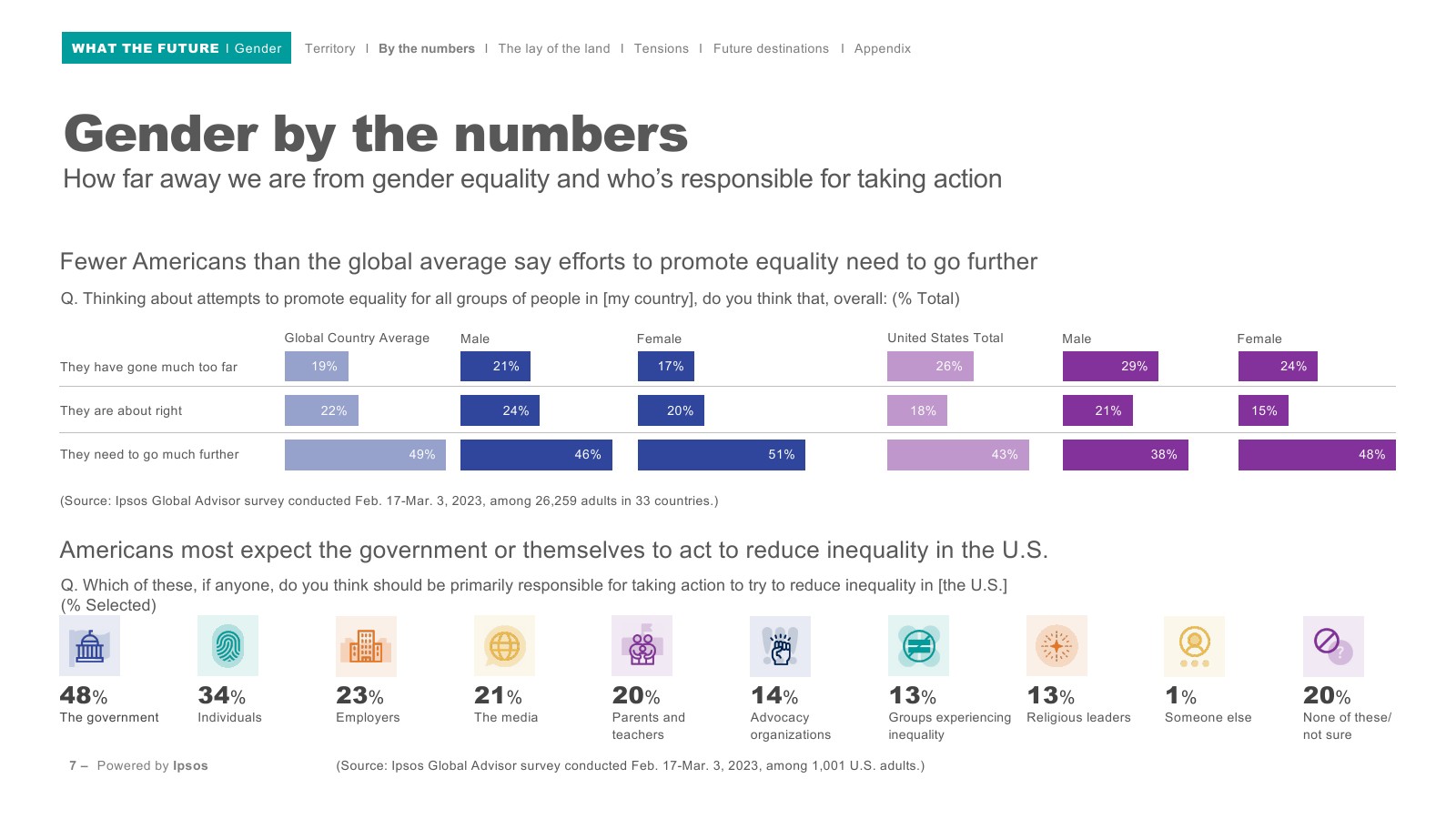Viewport: 1456px width, 819px height.
Task: Click the globe icon for The media
Action: pos(504,646)
